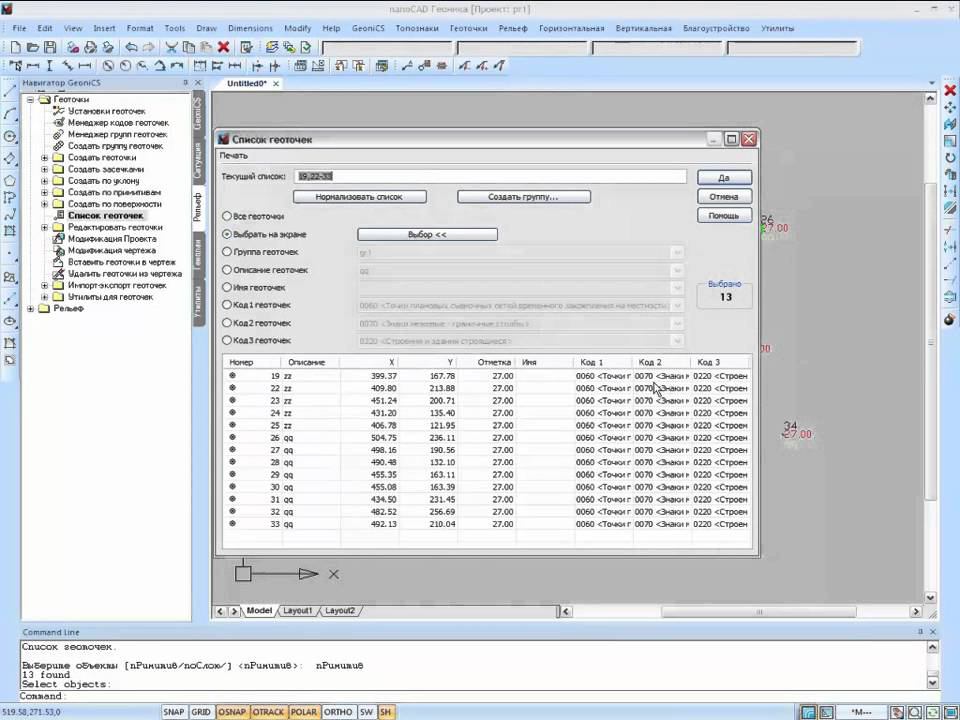Click the move tool icon in right toolbar

[950, 108]
